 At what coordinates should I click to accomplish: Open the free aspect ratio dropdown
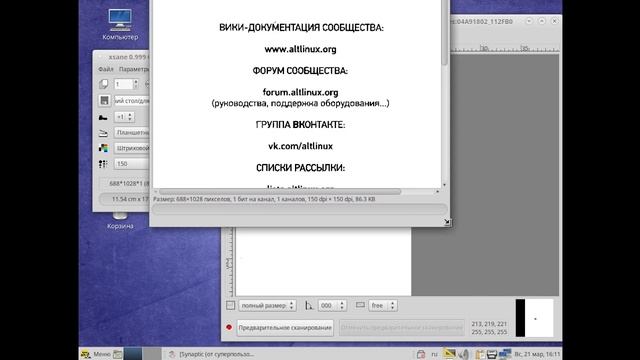click(x=383, y=305)
